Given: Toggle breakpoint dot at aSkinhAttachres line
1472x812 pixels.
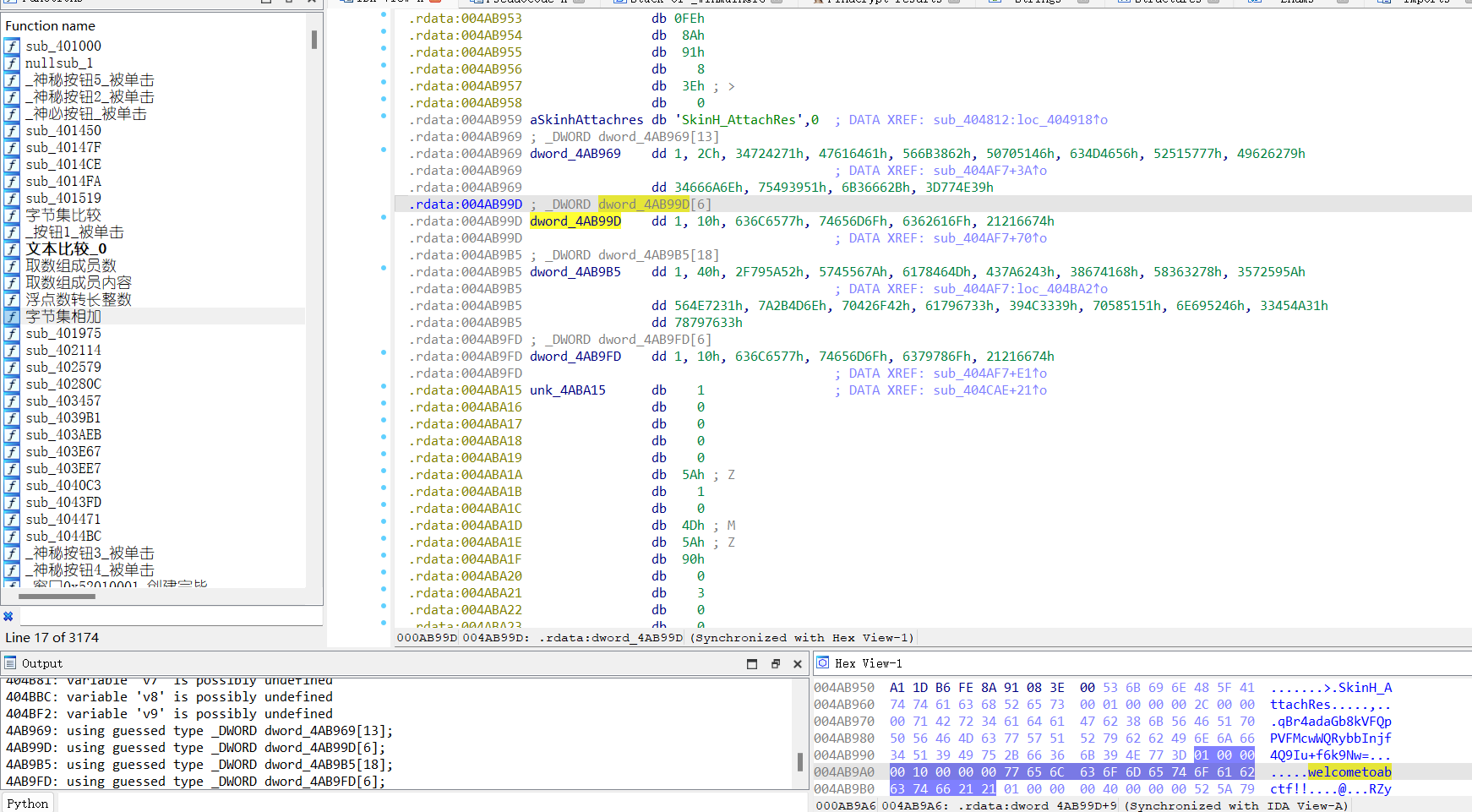Looking at the screenshot, I should (x=384, y=116).
